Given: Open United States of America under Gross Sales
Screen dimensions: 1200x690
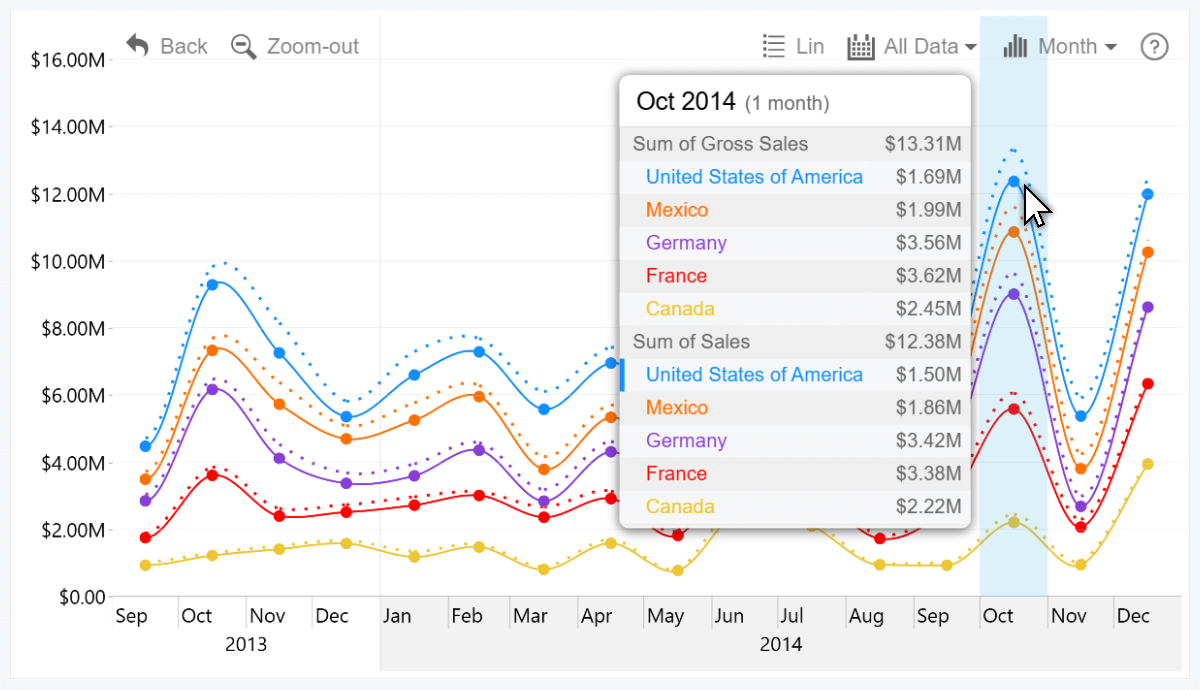Looking at the screenshot, I should pos(755,176).
